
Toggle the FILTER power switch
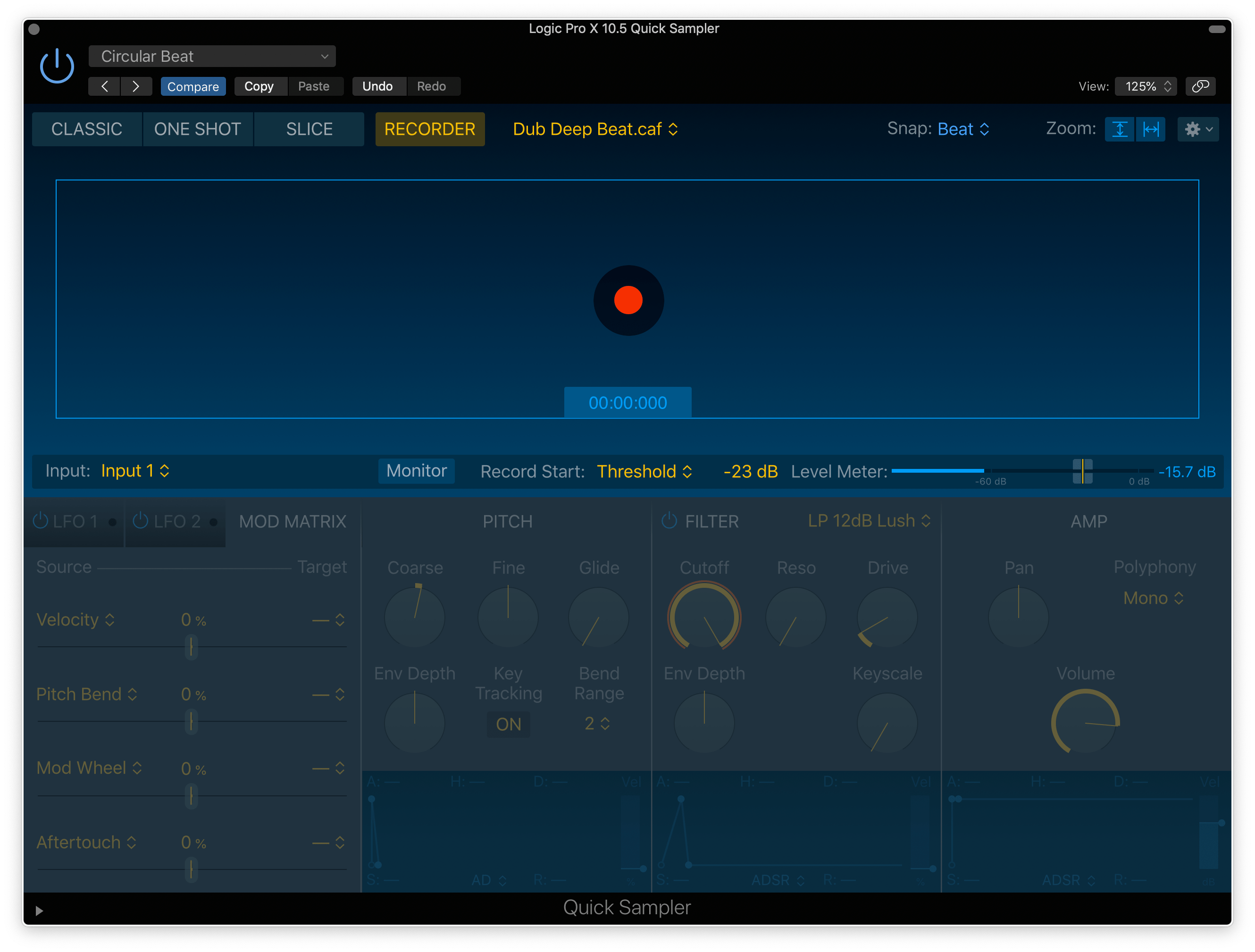pos(669,520)
